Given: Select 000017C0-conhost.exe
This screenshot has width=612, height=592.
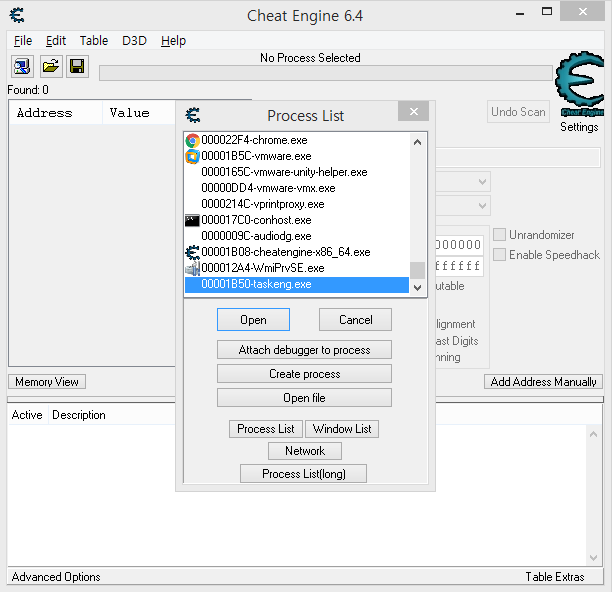Looking at the screenshot, I should 297,220.
